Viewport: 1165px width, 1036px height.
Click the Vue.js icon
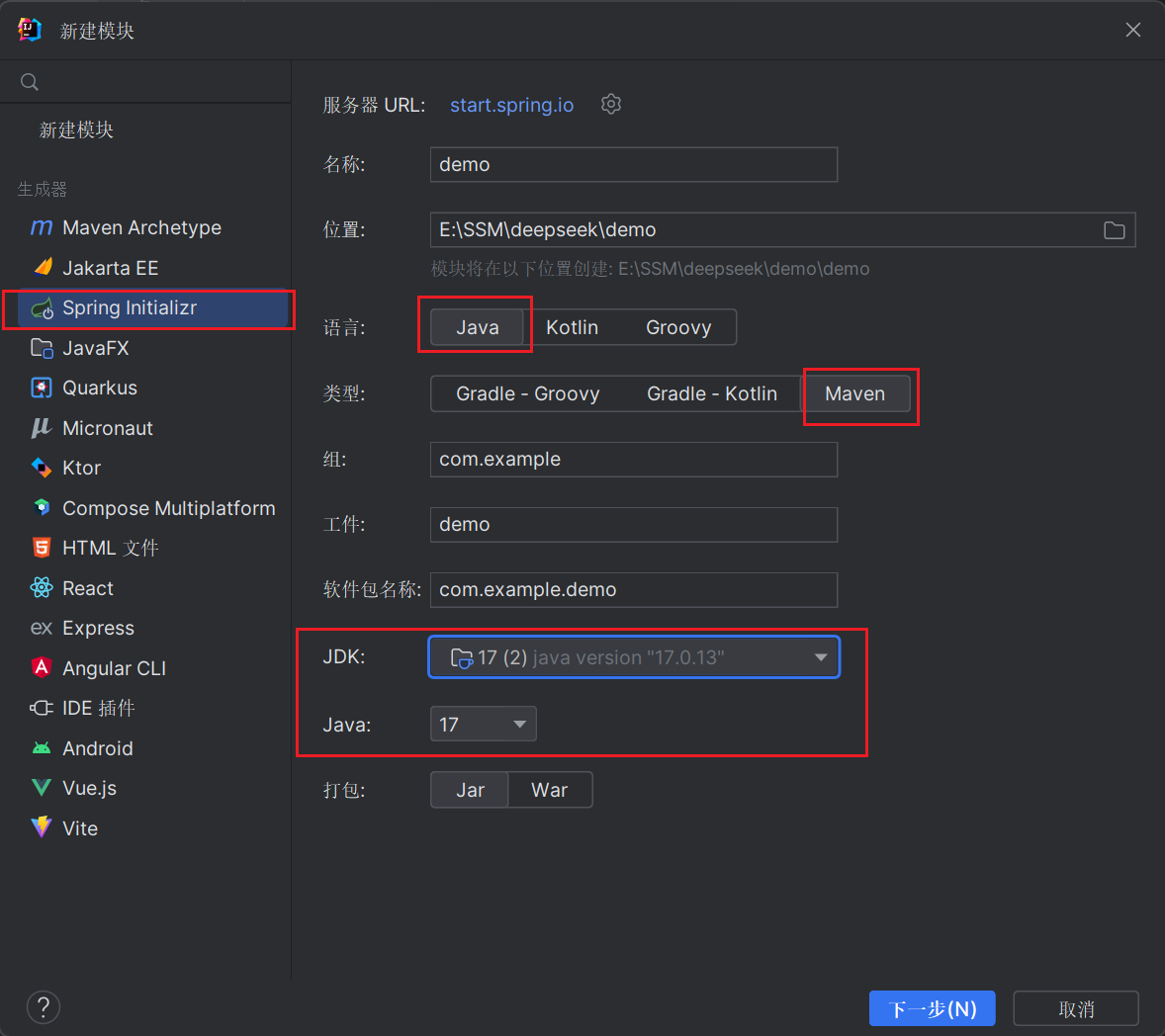click(42, 788)
